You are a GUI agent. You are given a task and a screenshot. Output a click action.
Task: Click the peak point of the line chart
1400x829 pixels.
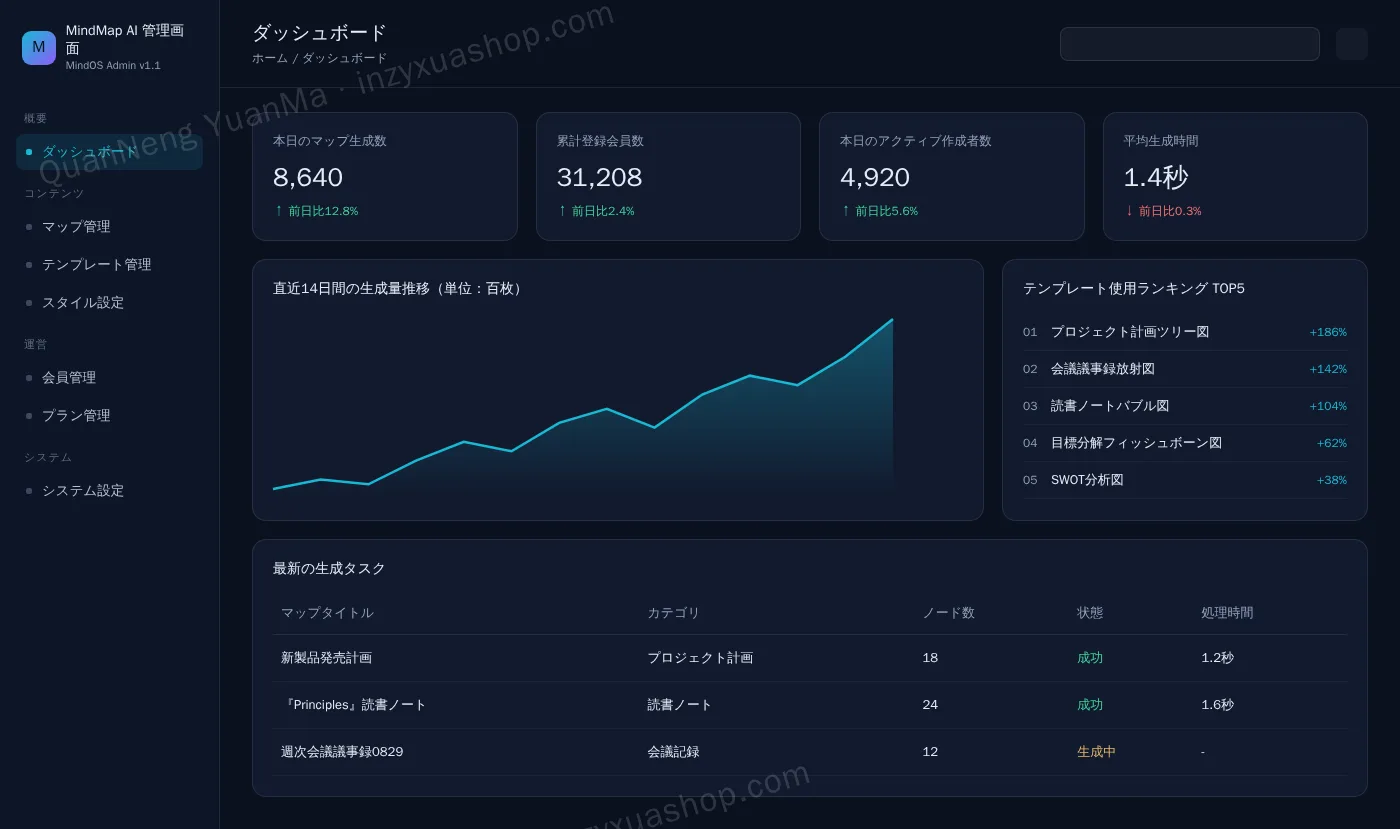coord(892,320)
